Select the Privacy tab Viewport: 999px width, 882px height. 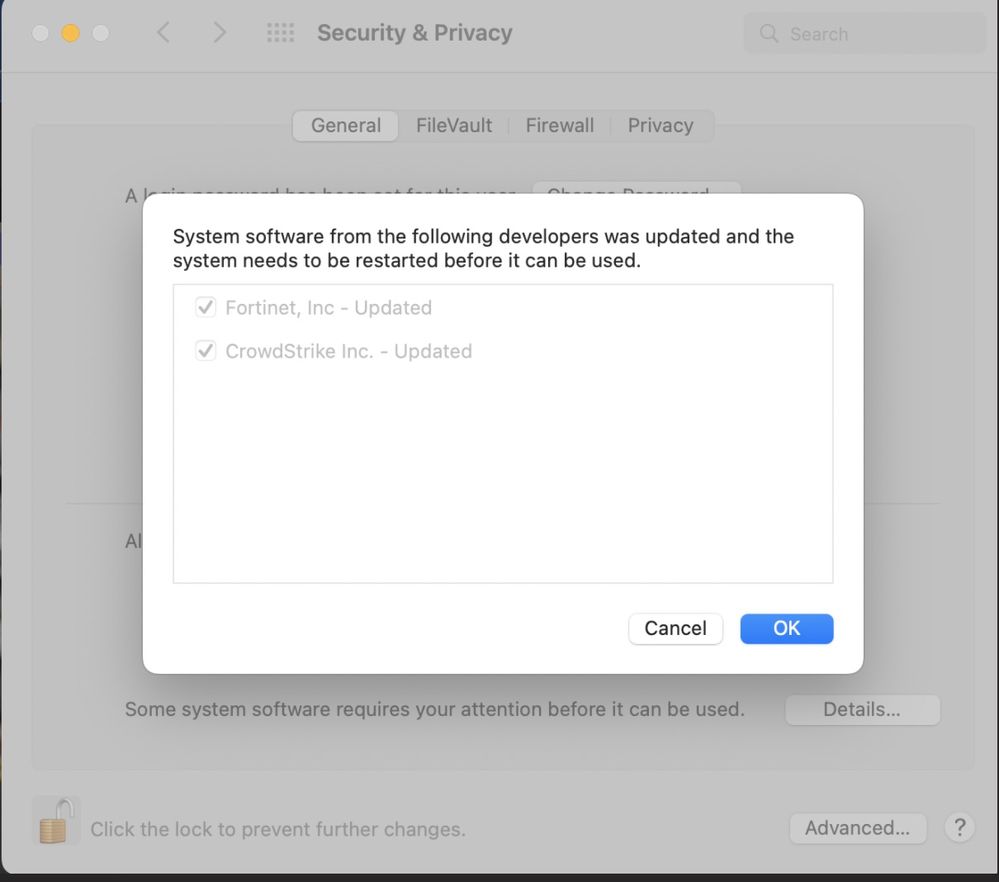pos(660,126)
